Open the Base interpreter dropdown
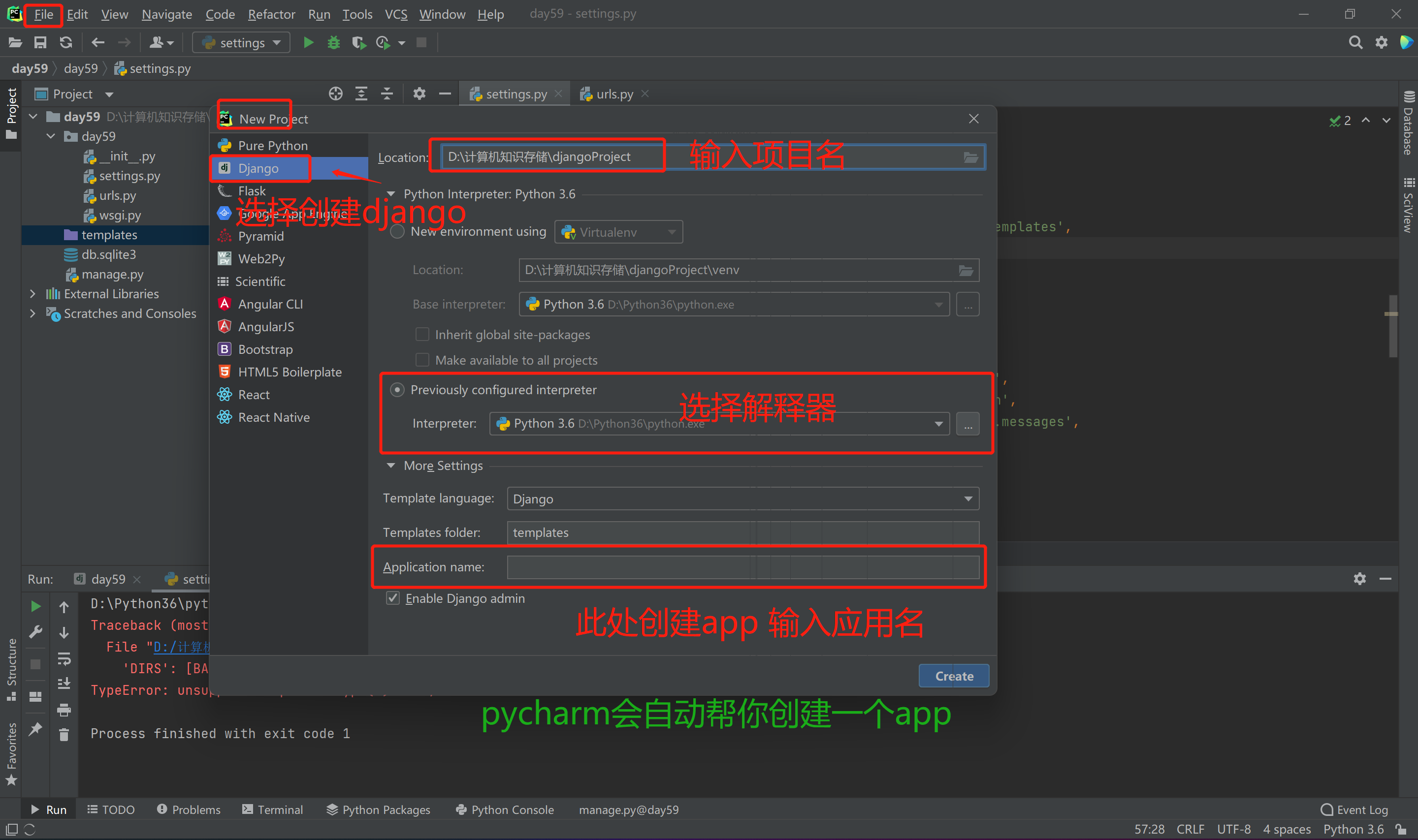 (734, 305)
